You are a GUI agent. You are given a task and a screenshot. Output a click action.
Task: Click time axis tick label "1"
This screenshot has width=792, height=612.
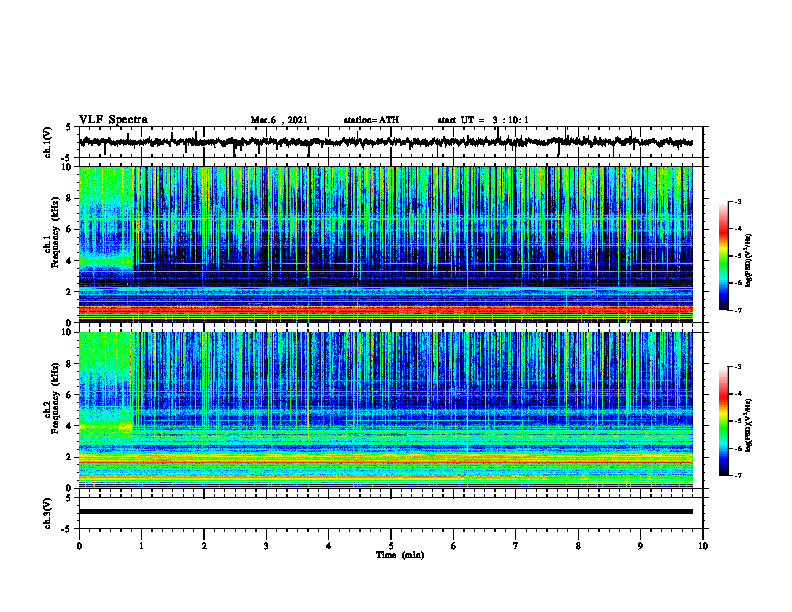pos(141,546)
